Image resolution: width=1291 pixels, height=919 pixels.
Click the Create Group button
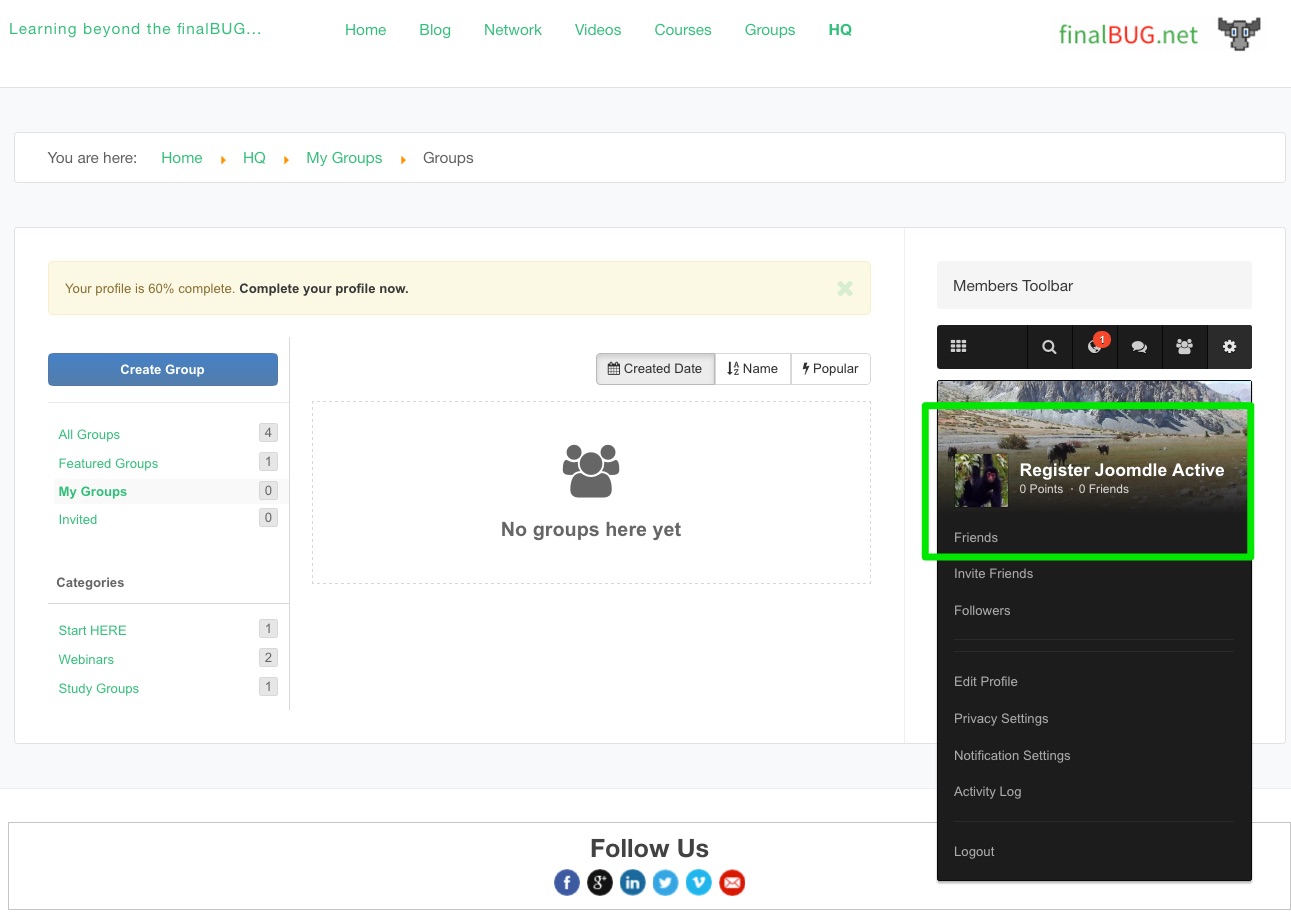(x=163, y=369)
